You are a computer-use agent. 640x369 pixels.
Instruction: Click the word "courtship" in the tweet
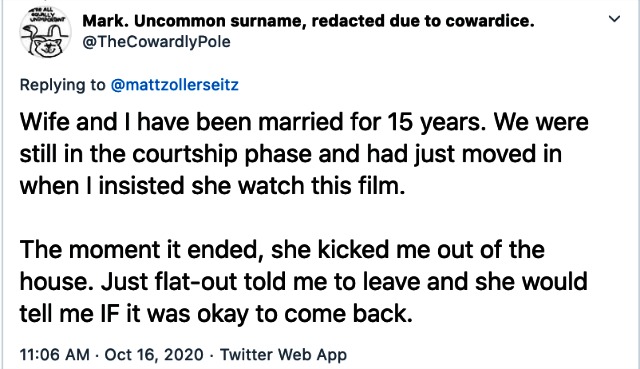[185, 154]
